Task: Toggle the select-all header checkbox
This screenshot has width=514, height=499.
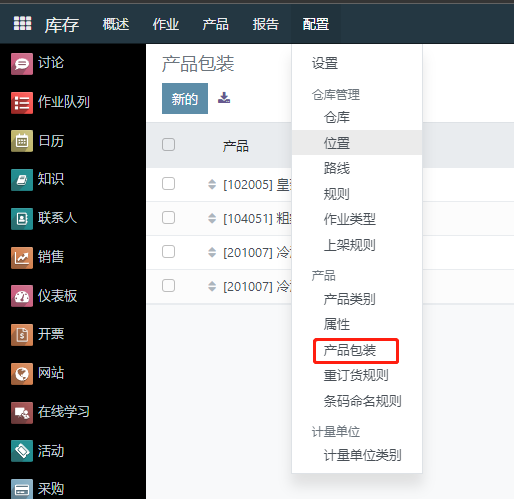Action: tap(168, 145)
